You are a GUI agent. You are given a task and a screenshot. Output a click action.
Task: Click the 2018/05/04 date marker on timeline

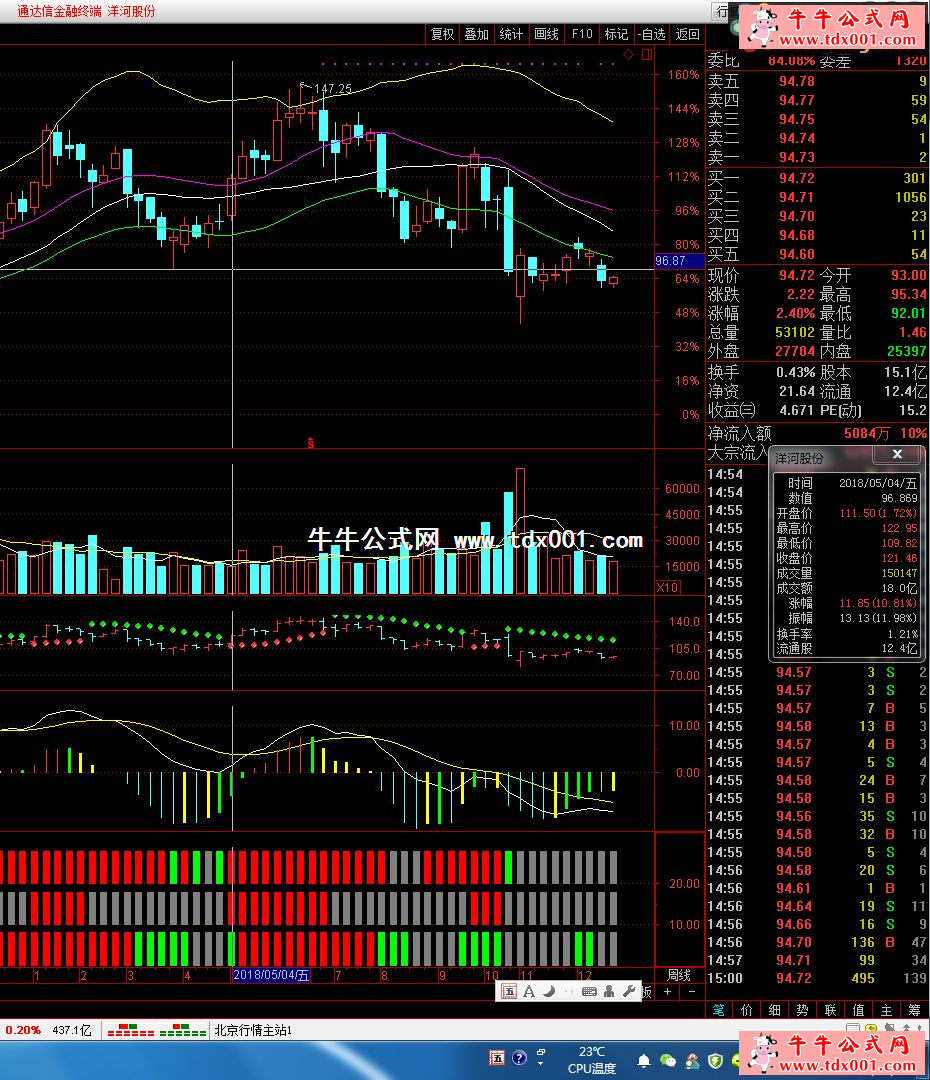click(271, 975)
